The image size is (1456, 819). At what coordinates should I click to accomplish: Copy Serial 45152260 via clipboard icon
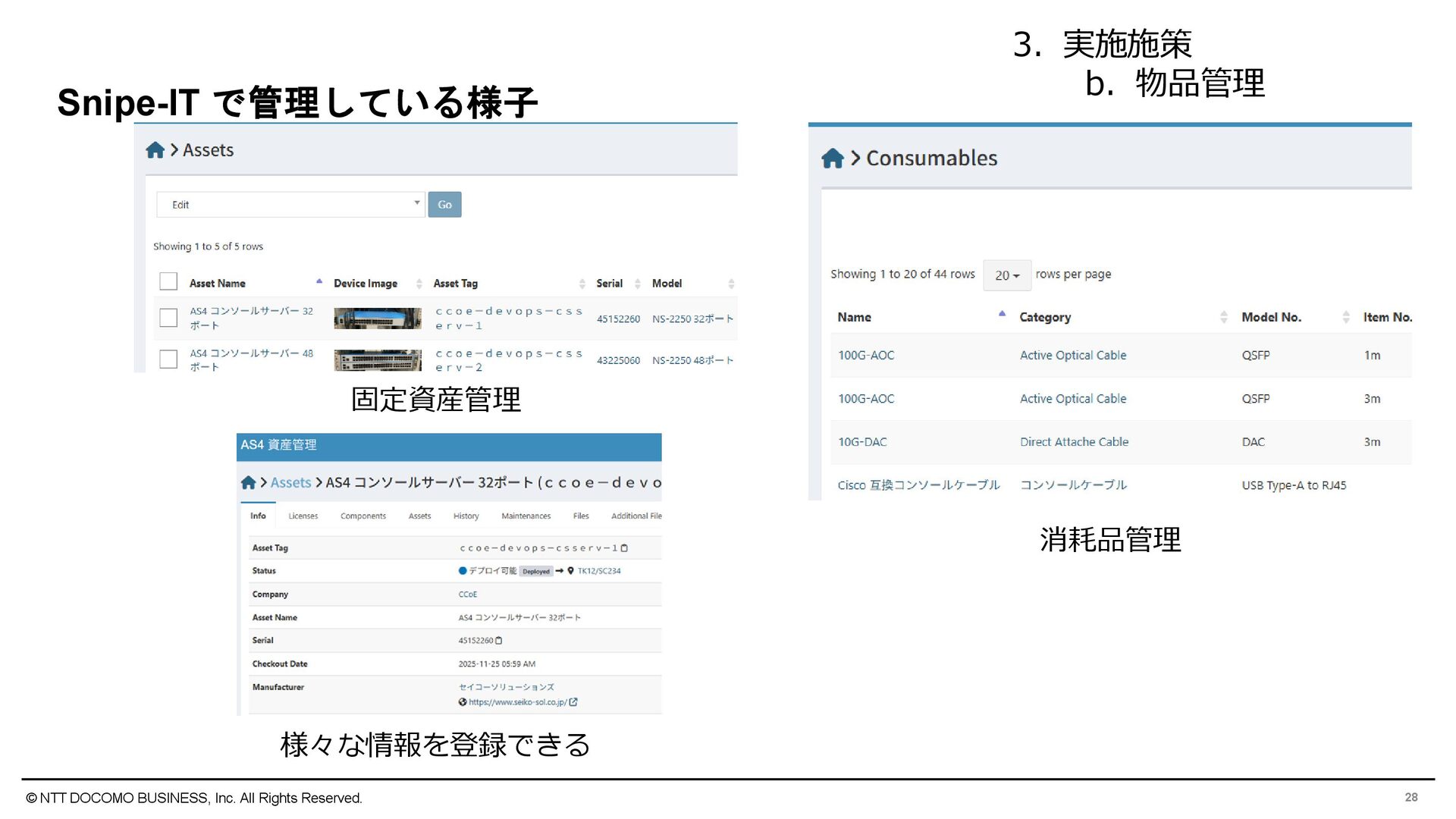(498, 641)
